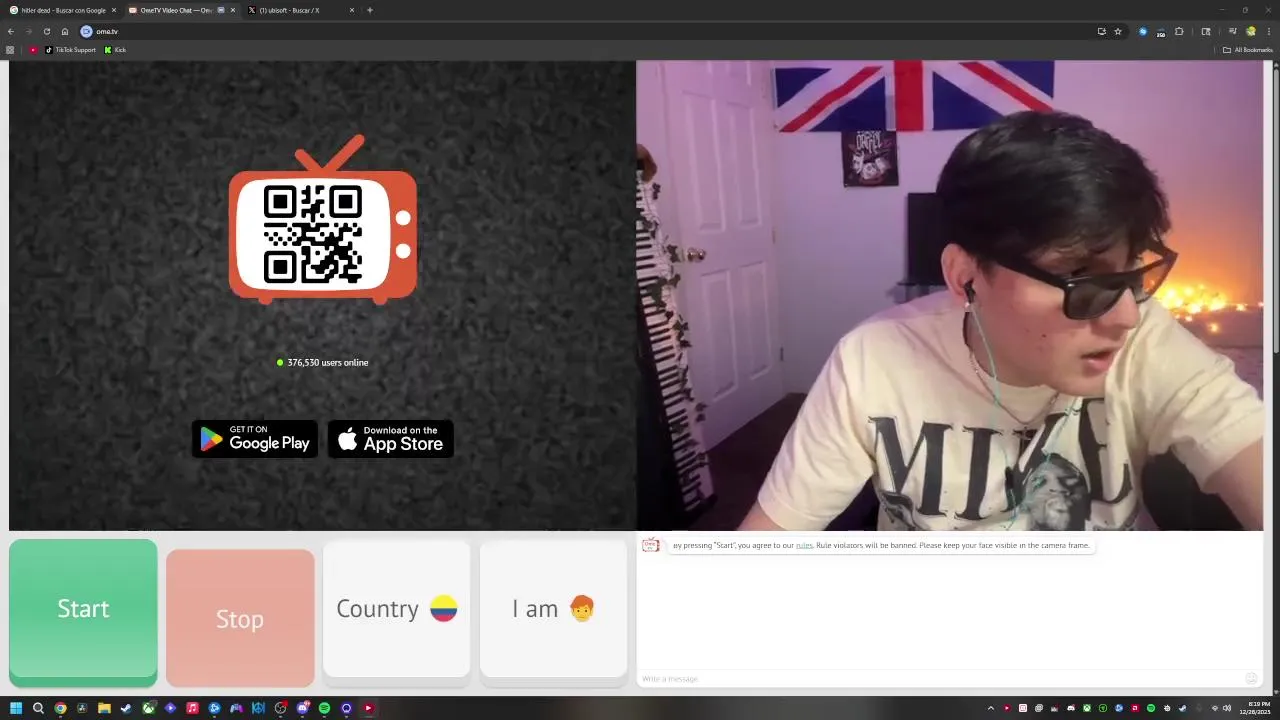Open the cast/install icon in address bar
1280x720 pixels.
[1101, 31]
